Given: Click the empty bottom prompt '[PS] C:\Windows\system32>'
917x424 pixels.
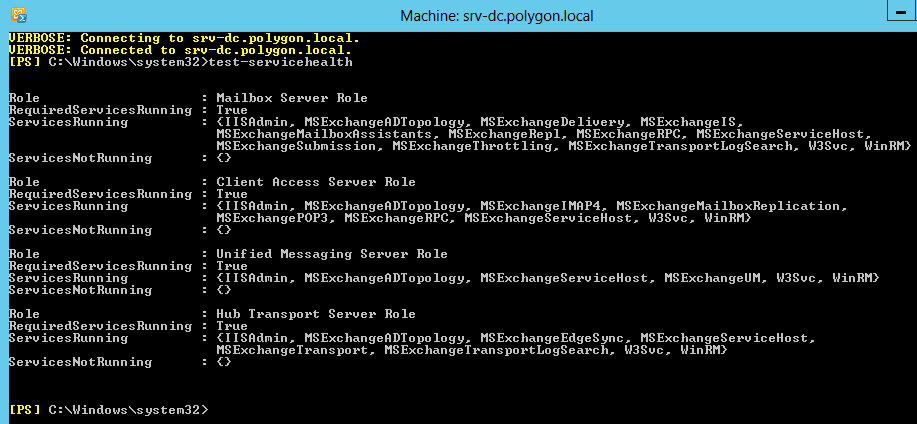Looking at the screenshot, I should click(108, 409).
